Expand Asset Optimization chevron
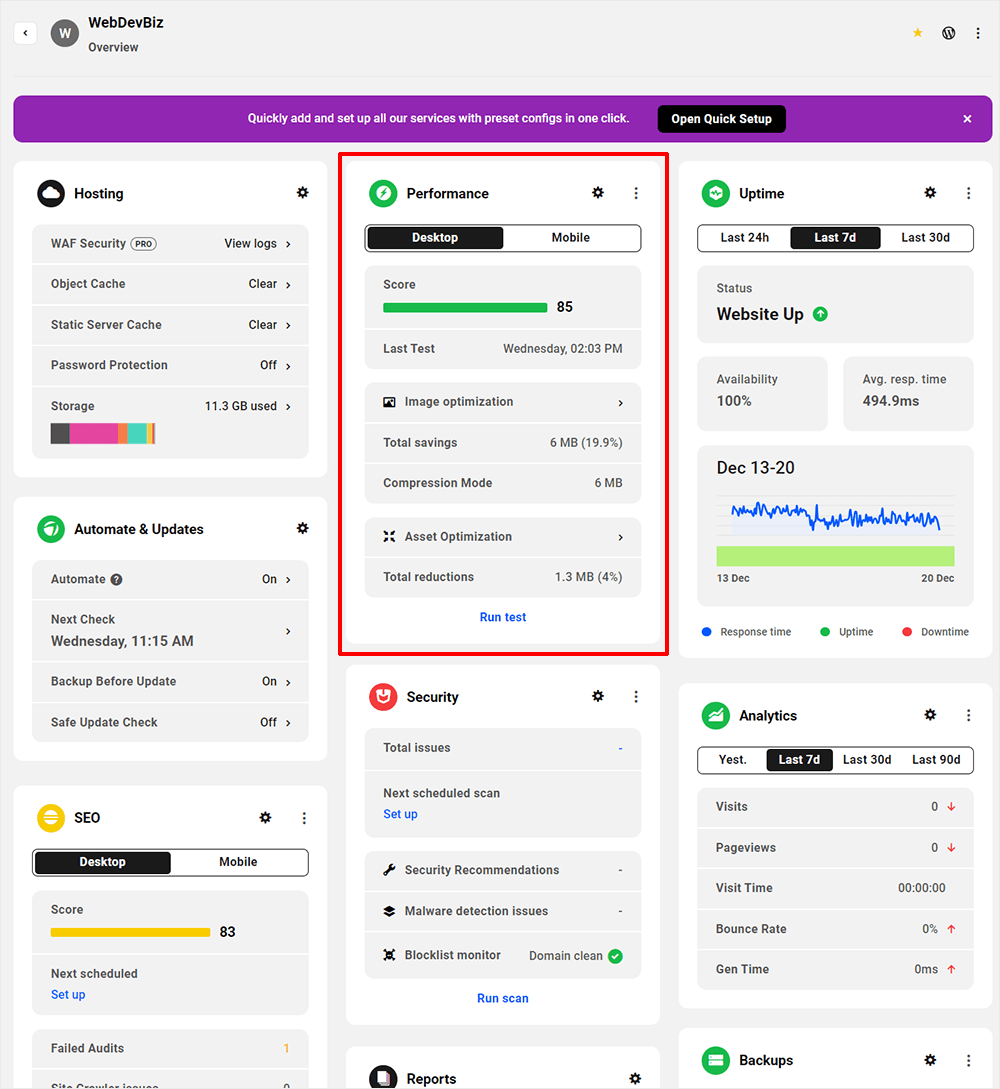Viewport: 1000px width, 1089px height. coord(620,538)
